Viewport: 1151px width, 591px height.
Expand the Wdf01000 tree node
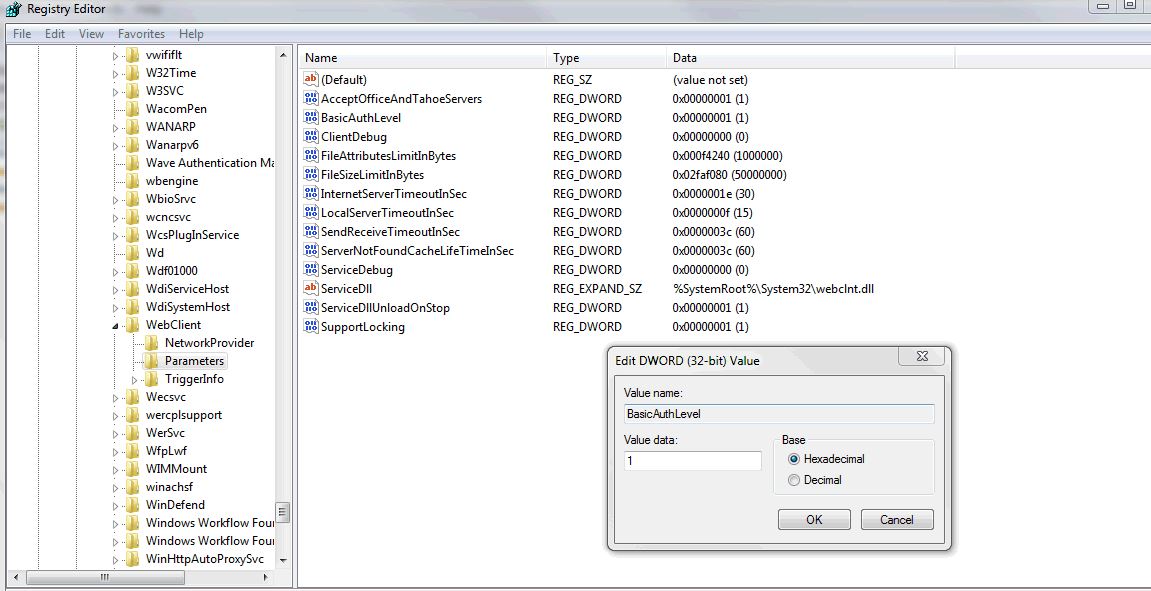(x=115, y=272)
